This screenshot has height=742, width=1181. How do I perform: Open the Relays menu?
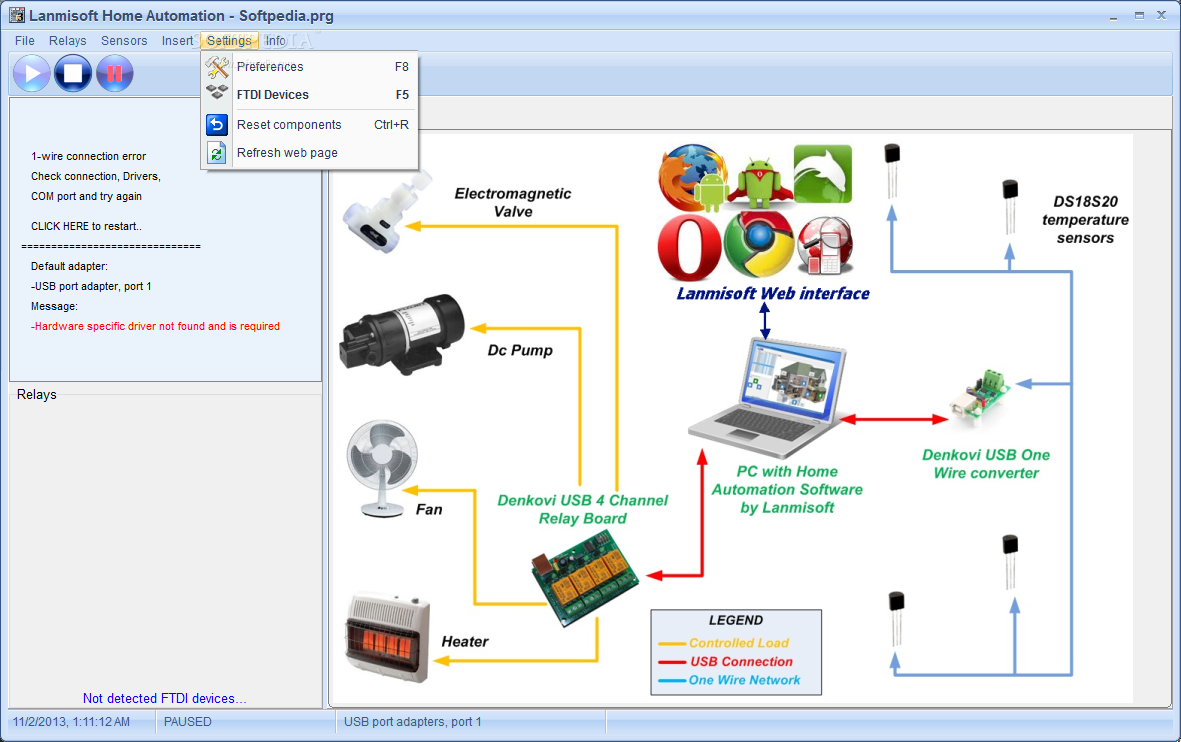pyautogui.click(x=68, y=41)
